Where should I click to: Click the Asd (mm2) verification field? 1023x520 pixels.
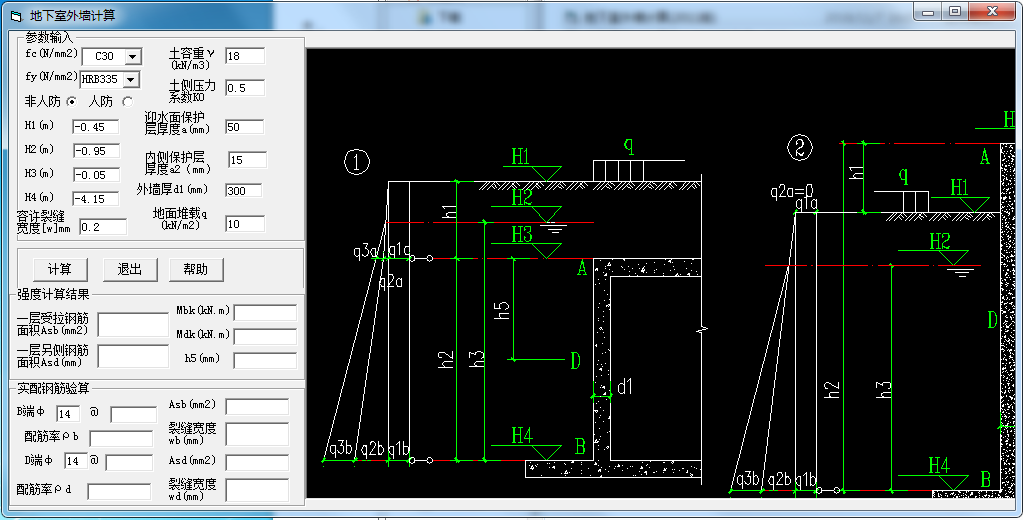pos(257,463)
